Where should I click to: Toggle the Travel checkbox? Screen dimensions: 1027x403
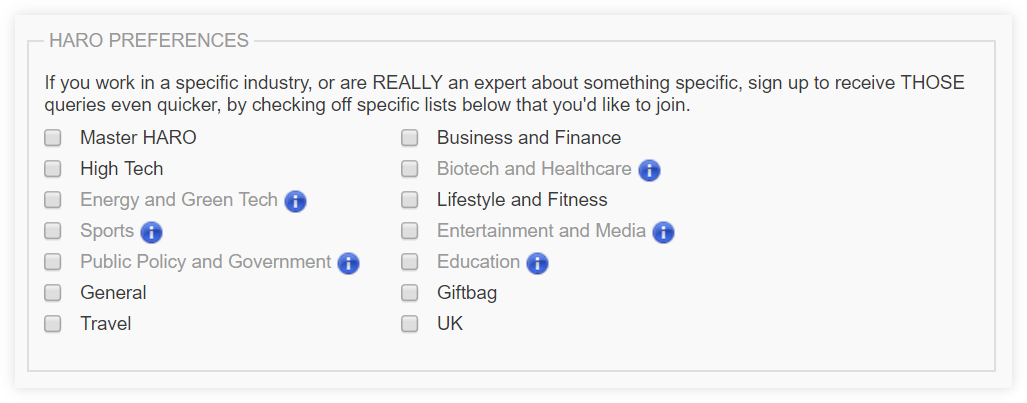(x=52, y=324)
